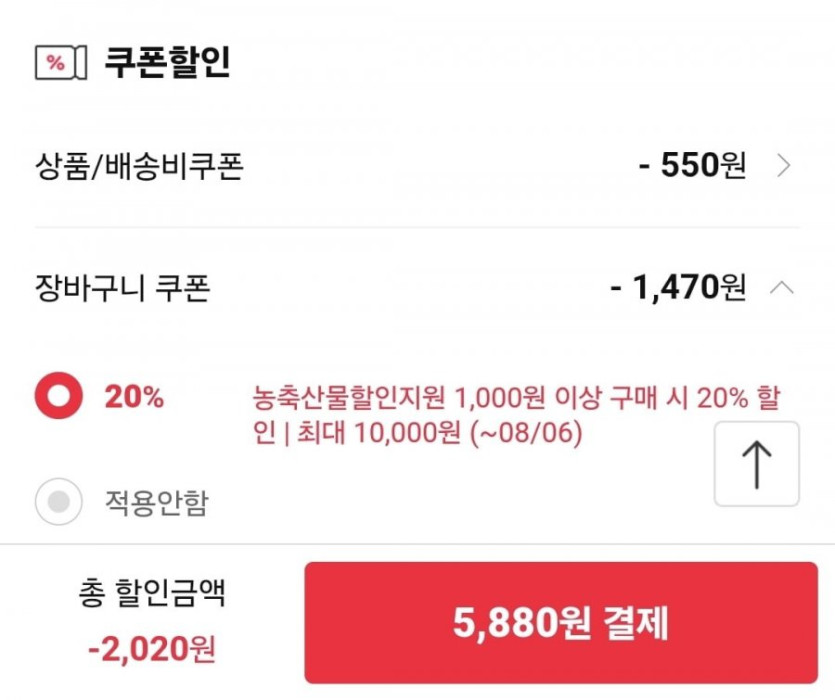Choose the 적용안함 radio button

pos(59,502)
